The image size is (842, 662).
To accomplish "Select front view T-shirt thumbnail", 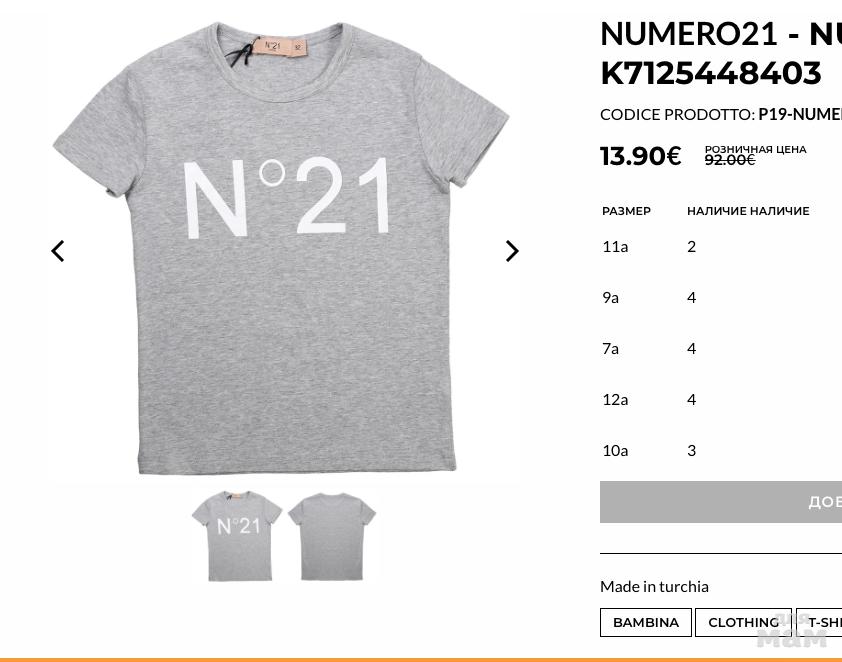I will click(x=237, y=536).
